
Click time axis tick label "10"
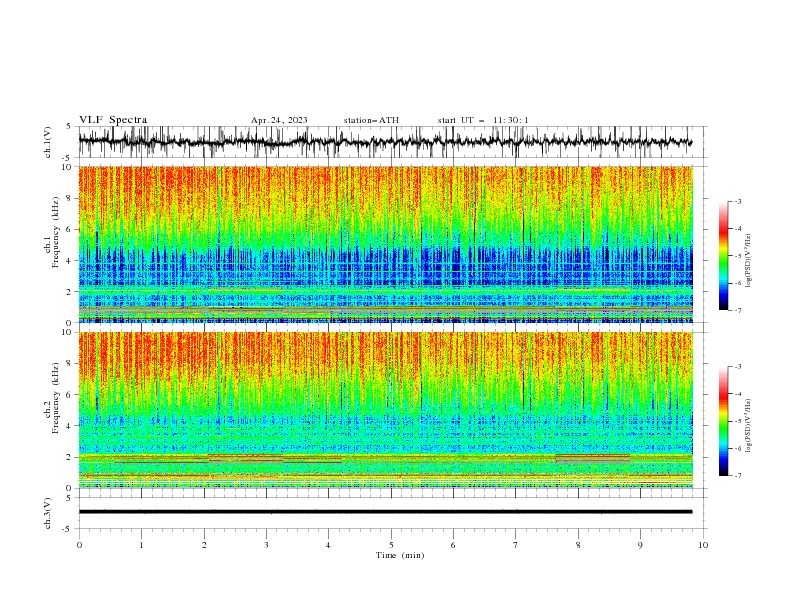[703, 545]
